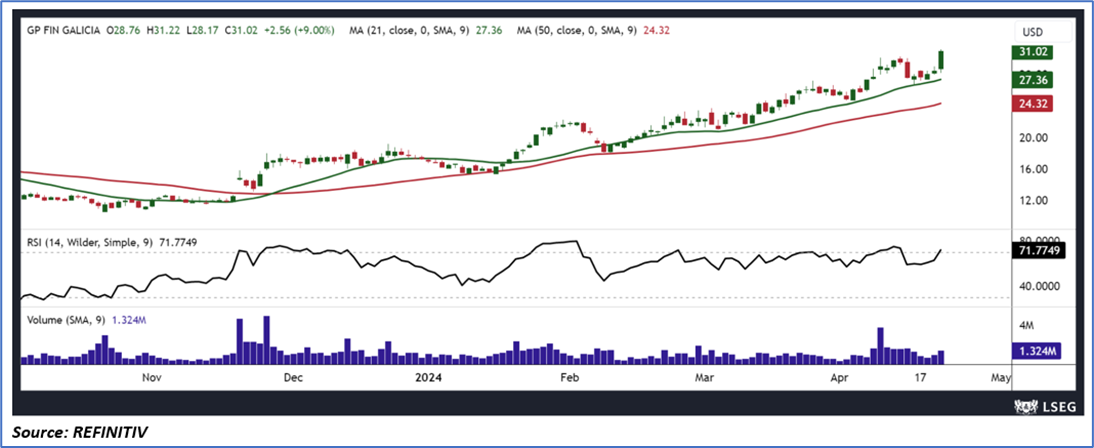Select the MA (50, close, 0, SMA, 9) legend
The image size is (1094, 448).
click(594, 31)
